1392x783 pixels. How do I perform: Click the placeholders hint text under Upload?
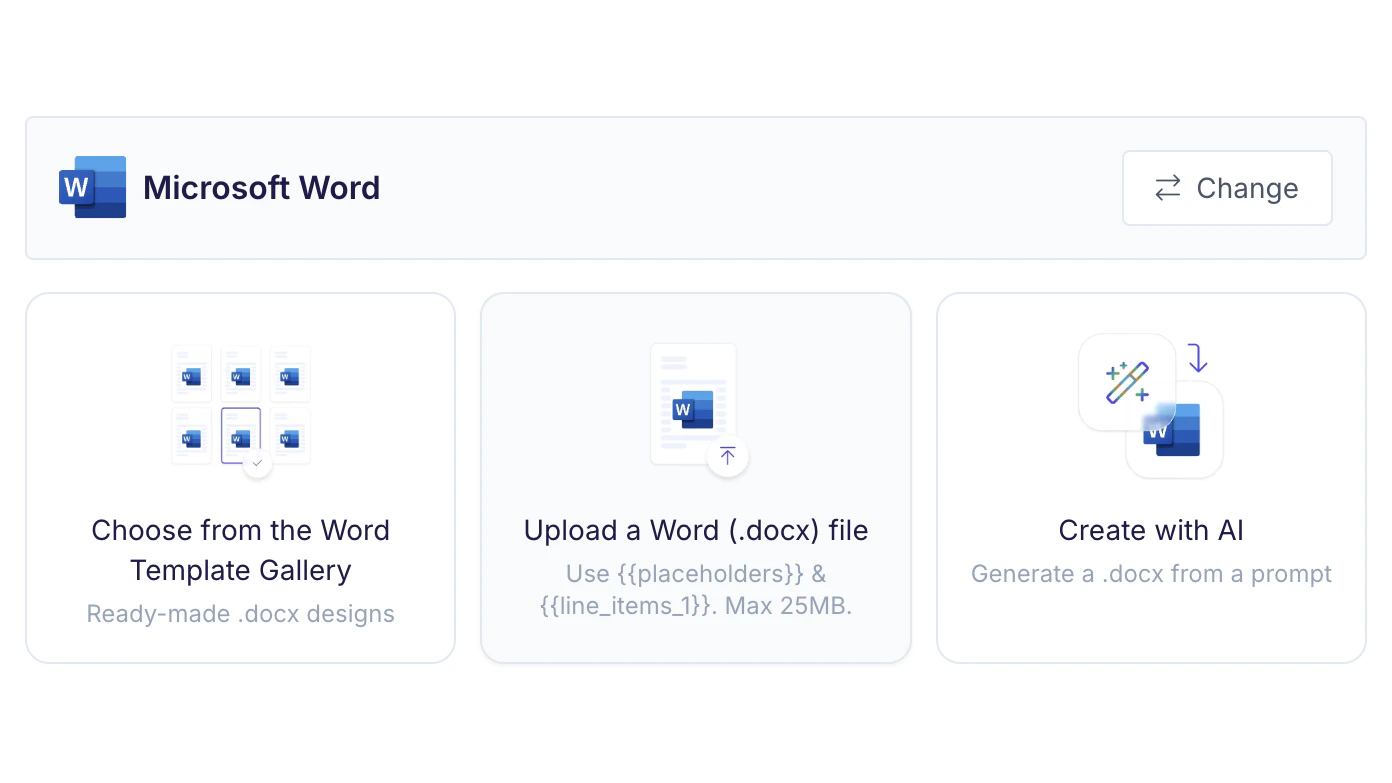click(696, 590)
